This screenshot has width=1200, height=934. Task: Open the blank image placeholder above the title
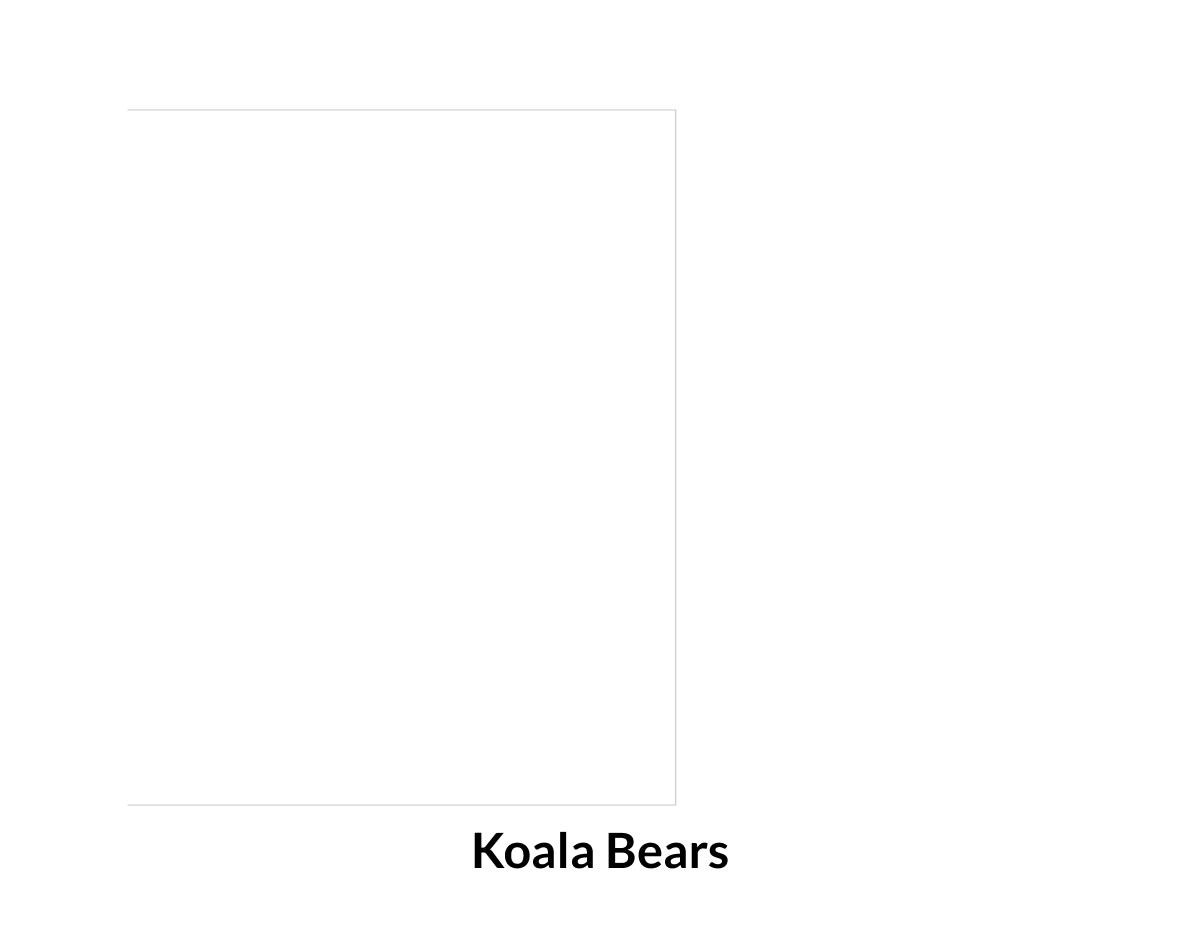pos(400,457)
